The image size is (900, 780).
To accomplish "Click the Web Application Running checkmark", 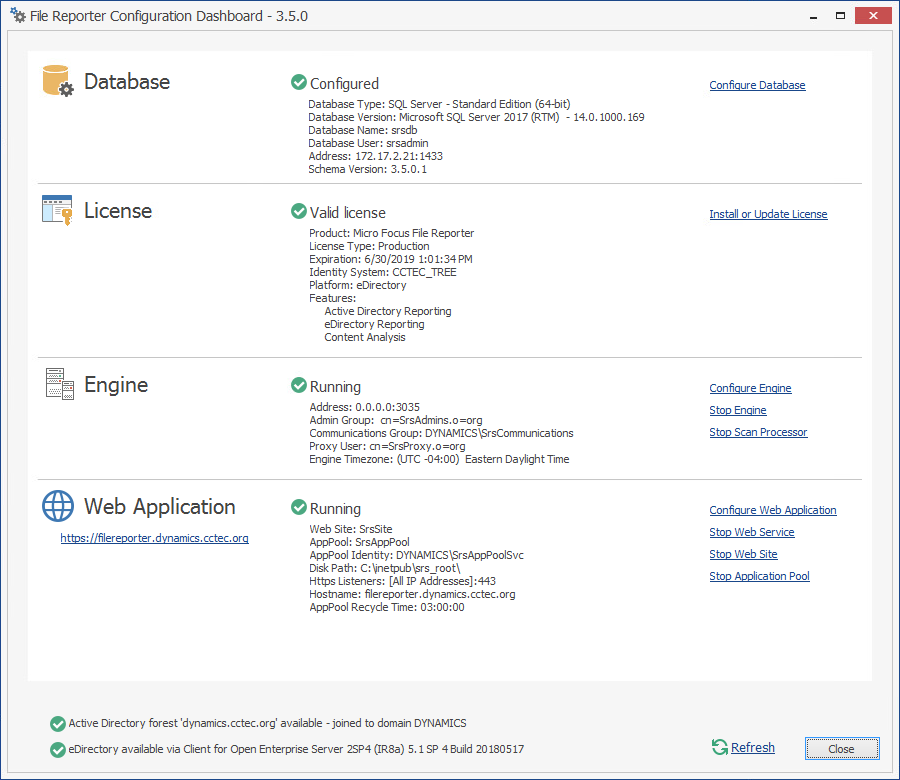I will [x=298, y=507].
